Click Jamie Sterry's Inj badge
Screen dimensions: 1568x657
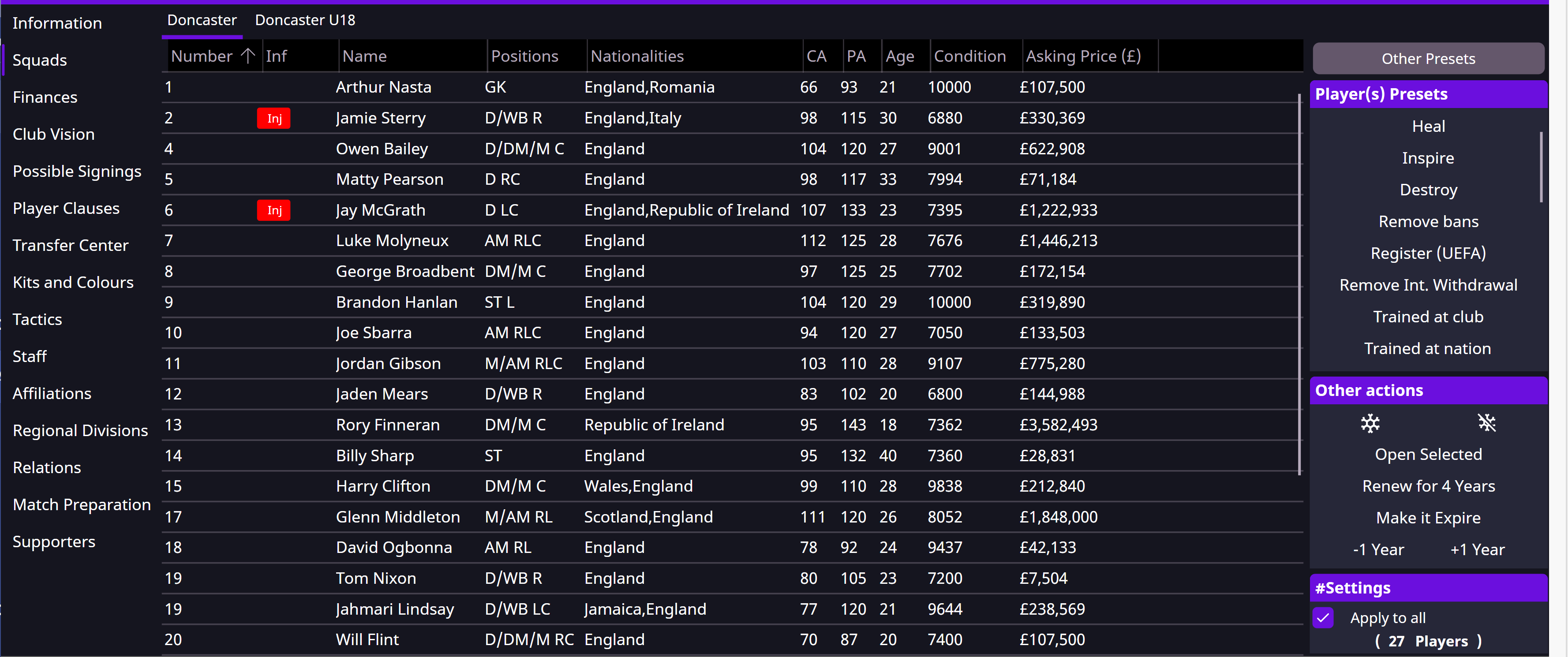[x=273, y=118]
